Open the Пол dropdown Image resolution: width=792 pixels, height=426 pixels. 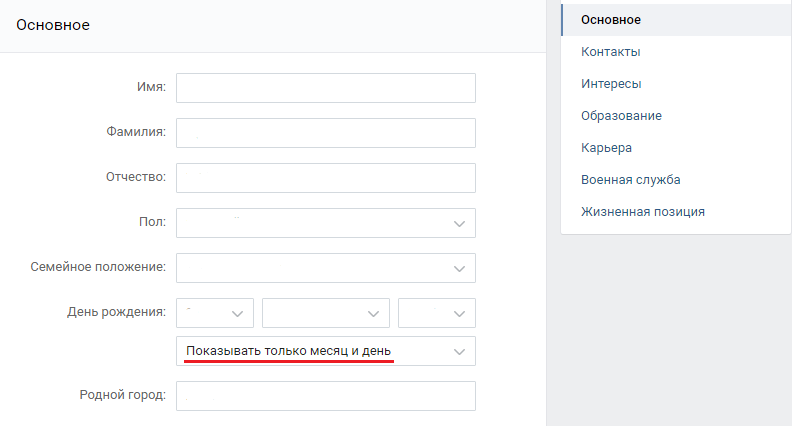[x=326, y=223]
